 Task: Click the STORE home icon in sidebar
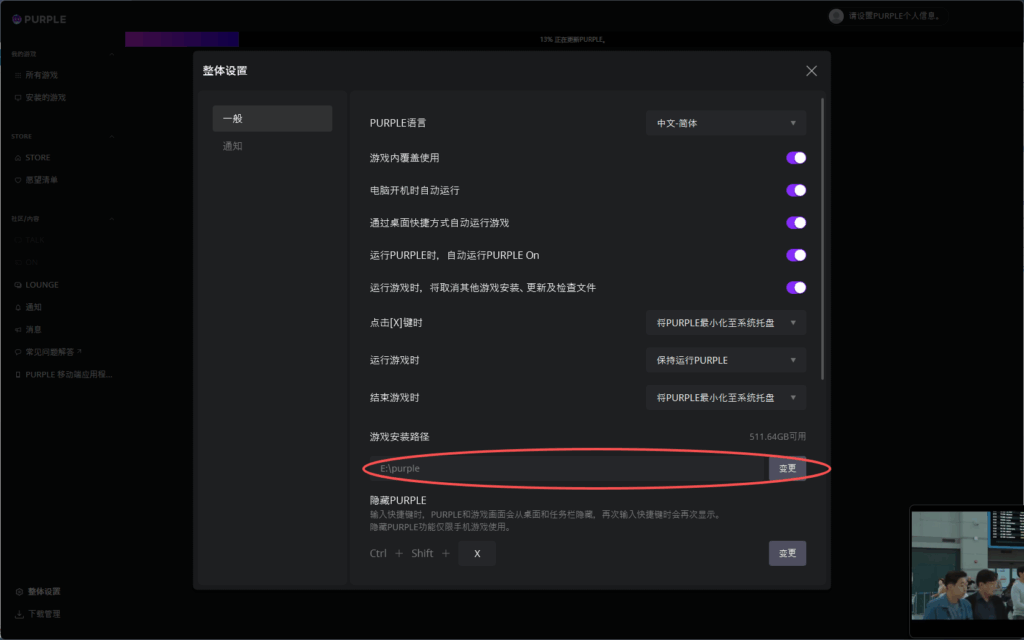[17, 158]
